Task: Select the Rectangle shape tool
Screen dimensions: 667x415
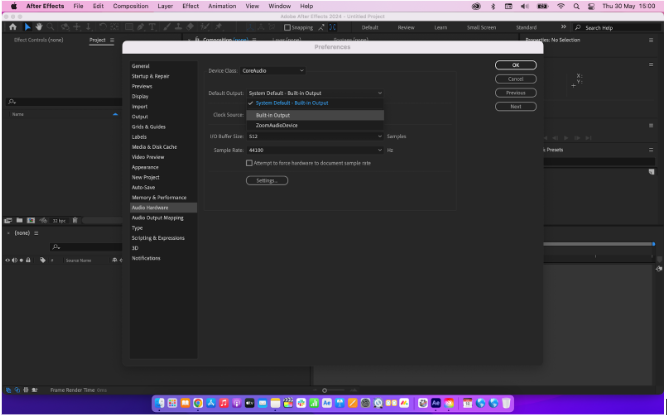Action: coord(129,27)
